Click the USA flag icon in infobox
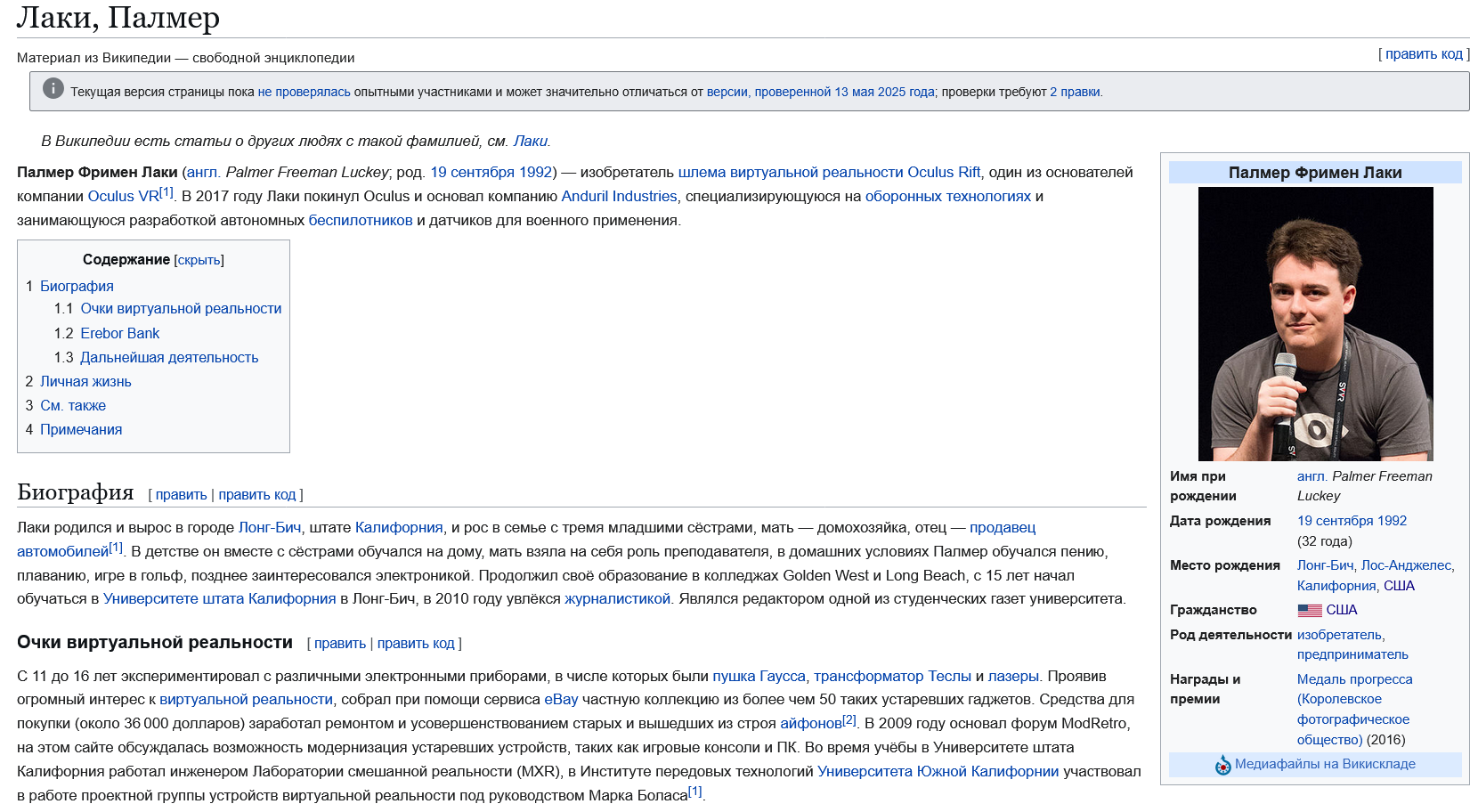The height and width of the screenshot is (812, 1478). [x=1310, y=611]
